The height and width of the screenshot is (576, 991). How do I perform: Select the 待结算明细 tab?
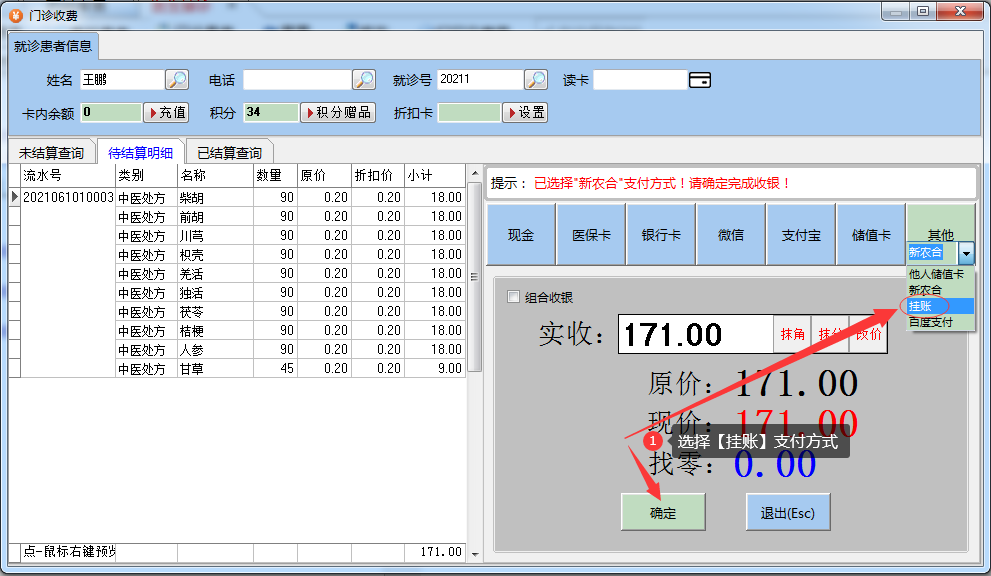140,153
